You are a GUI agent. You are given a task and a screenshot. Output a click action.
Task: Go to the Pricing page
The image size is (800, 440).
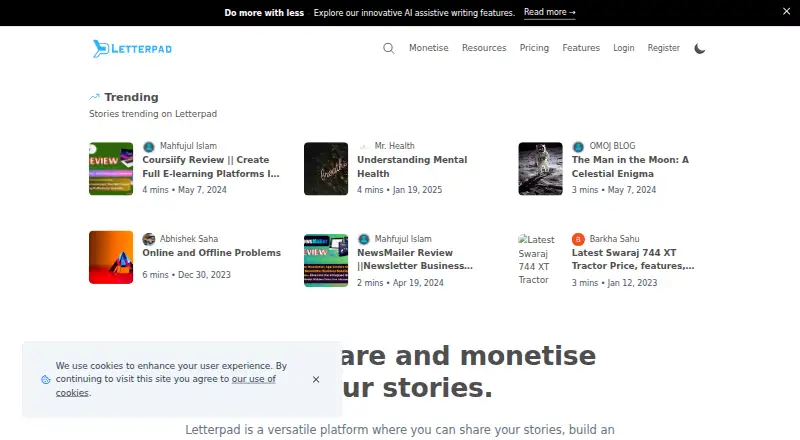tap(534, 48)
